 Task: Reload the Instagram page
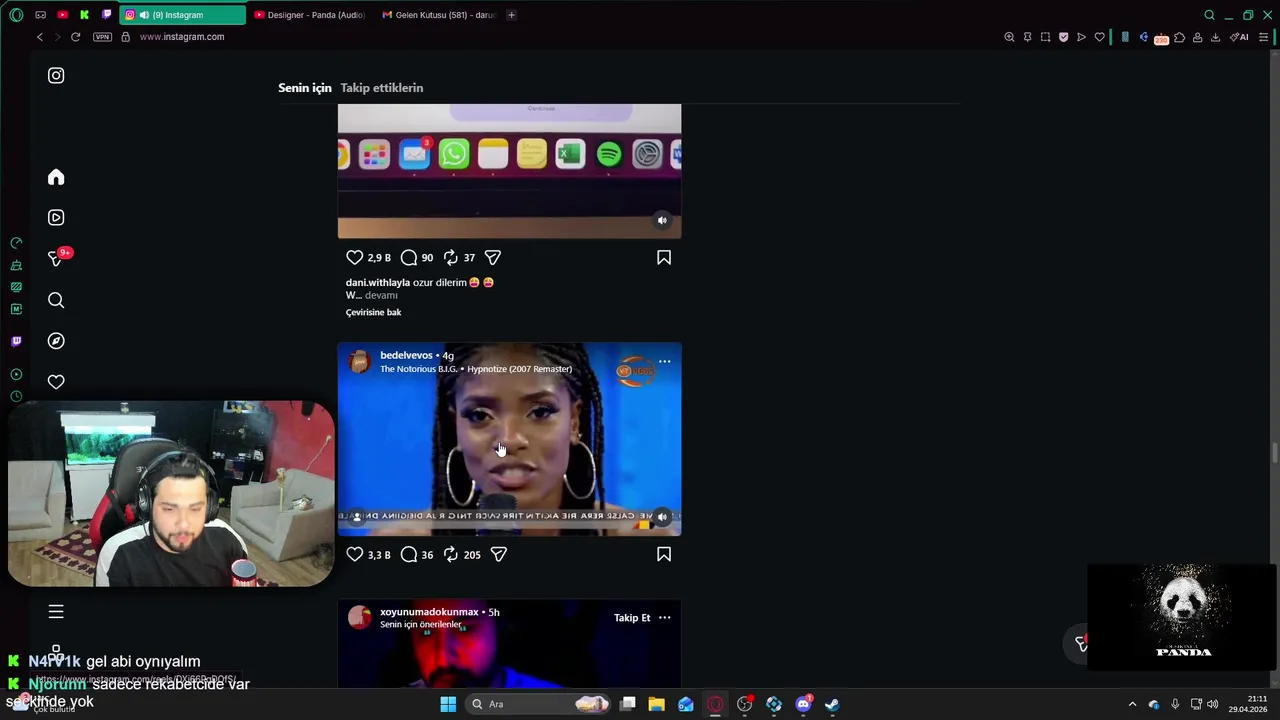(x=75, y=37)
